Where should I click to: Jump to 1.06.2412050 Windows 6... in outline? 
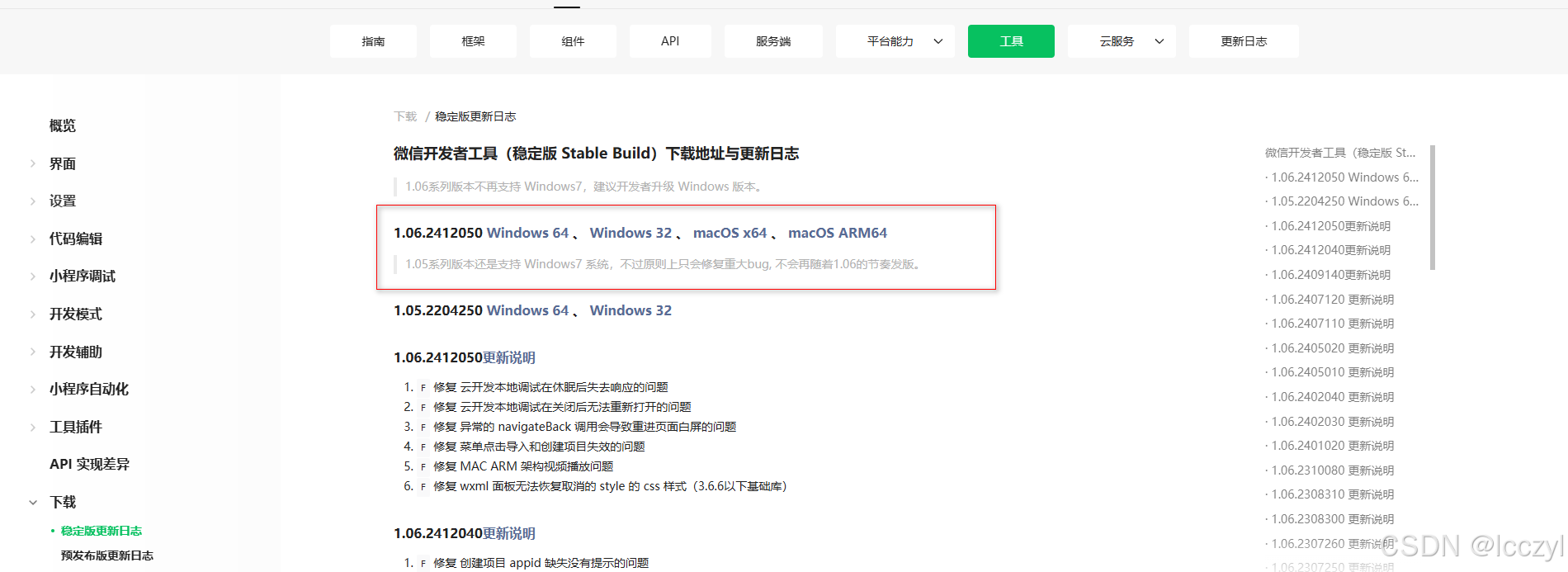(1344, 177)
